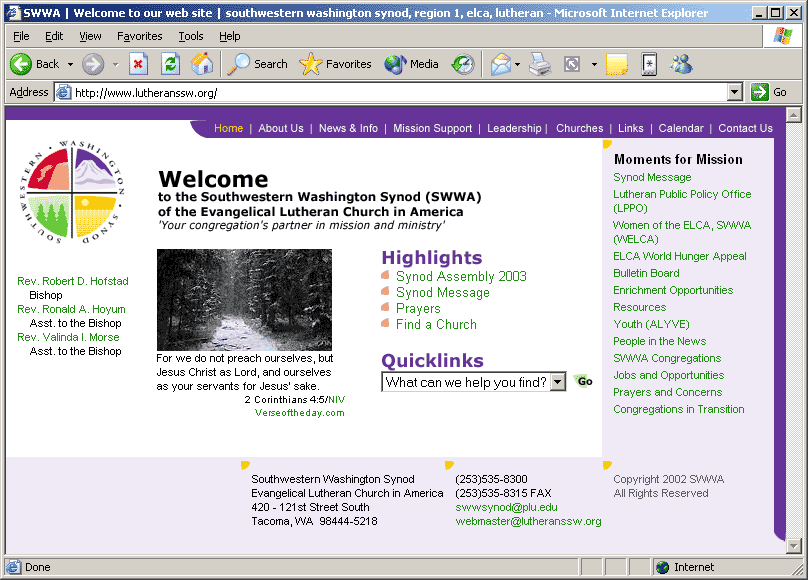Open Verseoftheday.com link

299,413
